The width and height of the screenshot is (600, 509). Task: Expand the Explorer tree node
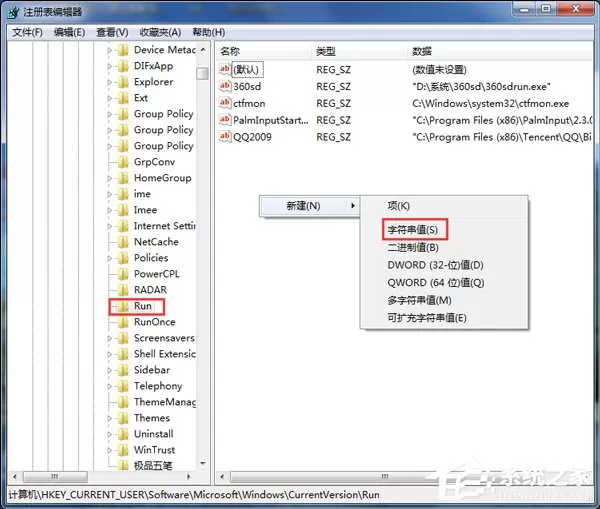(x=109, y=82)
